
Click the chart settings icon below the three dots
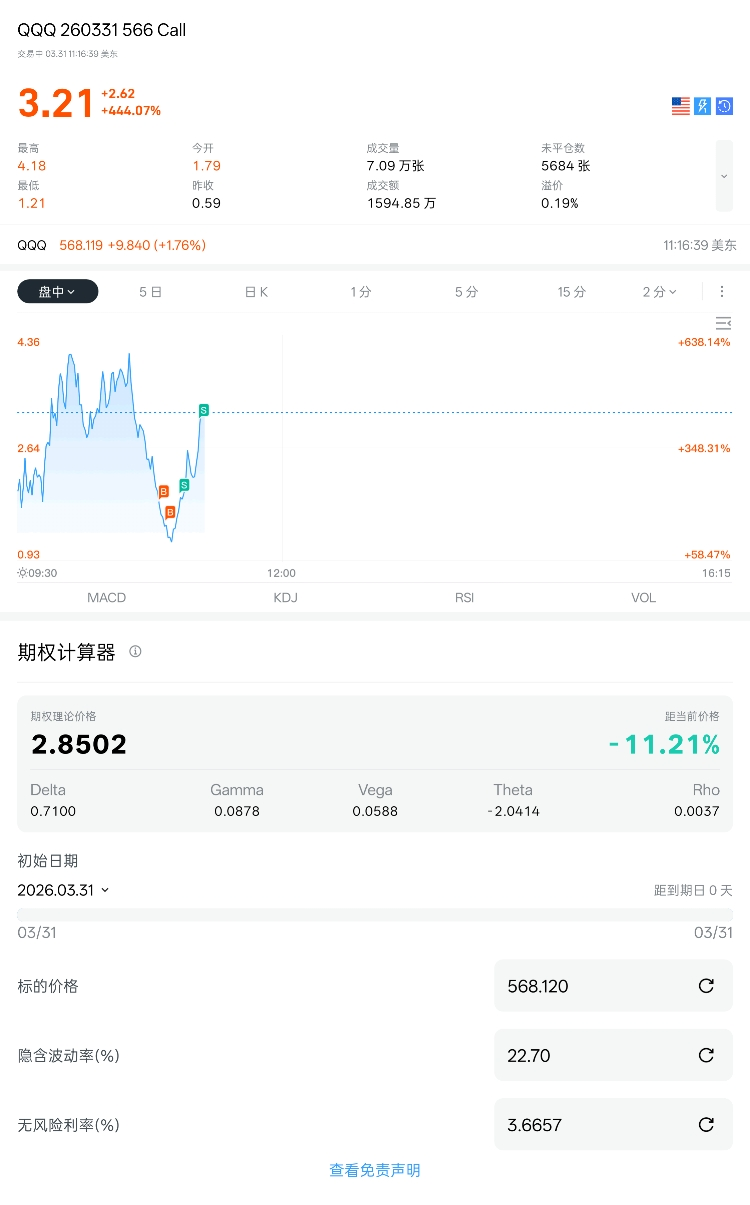[x=723, y=323]
